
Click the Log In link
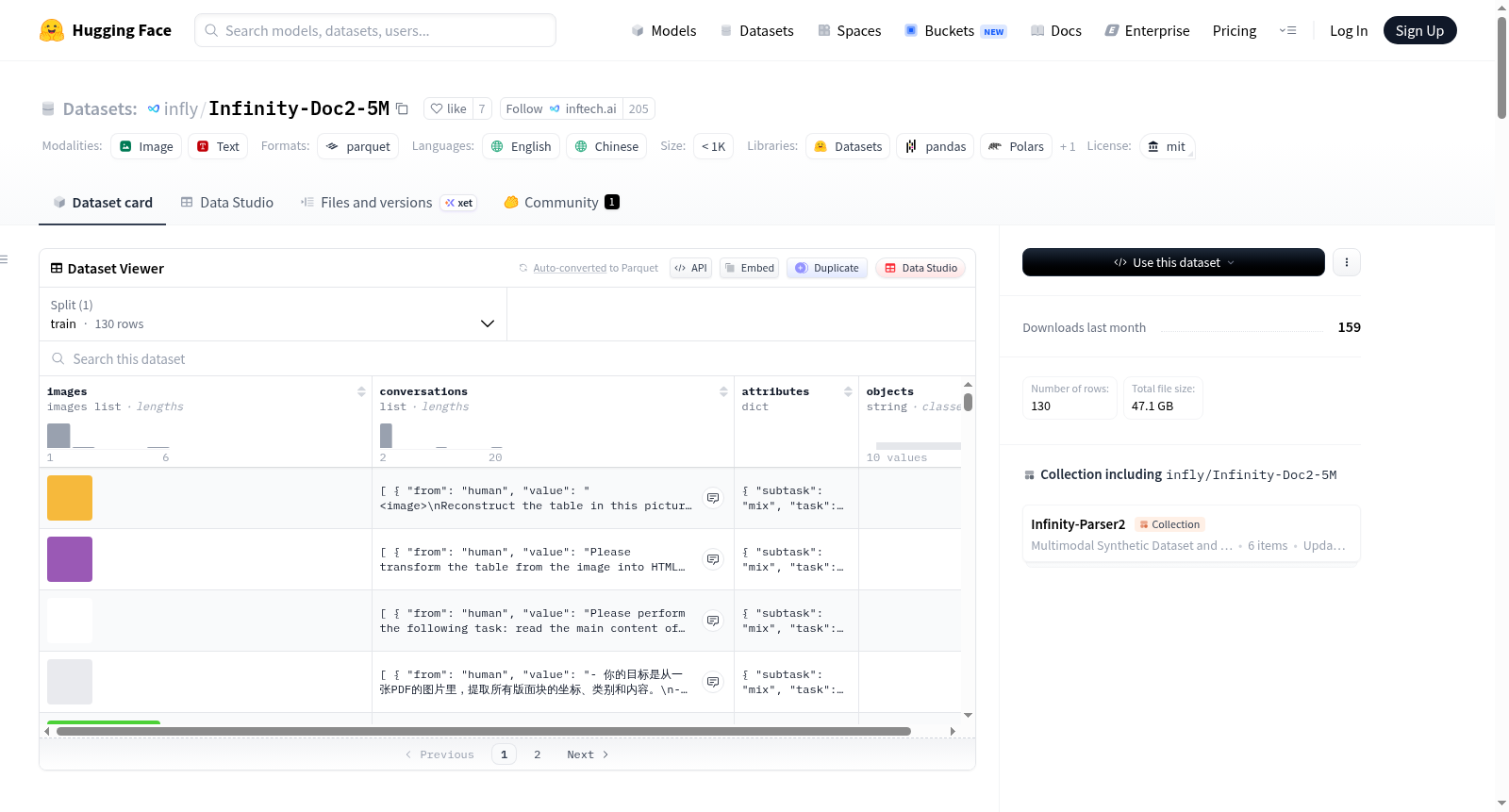[1349, 30]
